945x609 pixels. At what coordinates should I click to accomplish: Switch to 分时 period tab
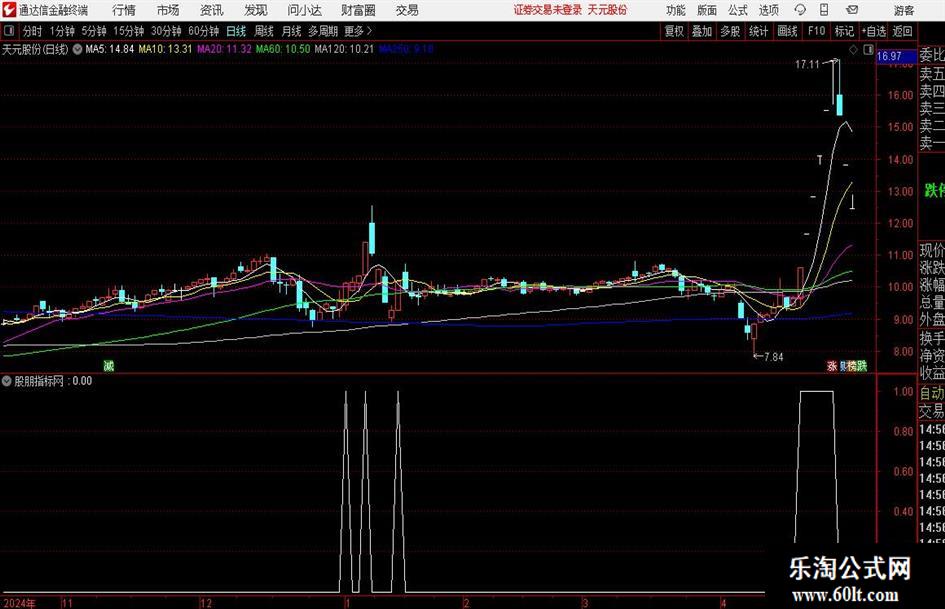(32, 31)
